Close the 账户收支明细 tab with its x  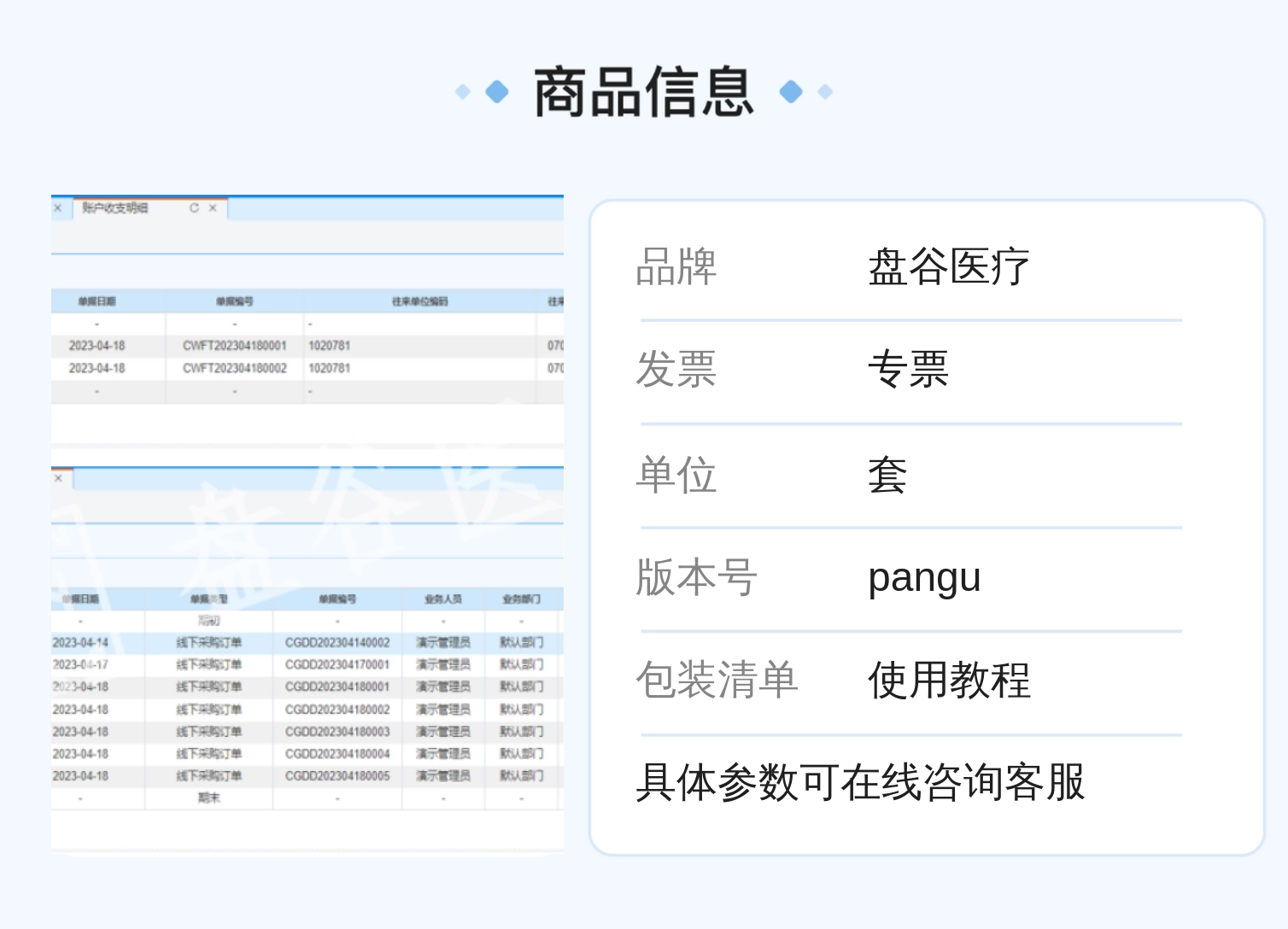click(x=213, y=207)
